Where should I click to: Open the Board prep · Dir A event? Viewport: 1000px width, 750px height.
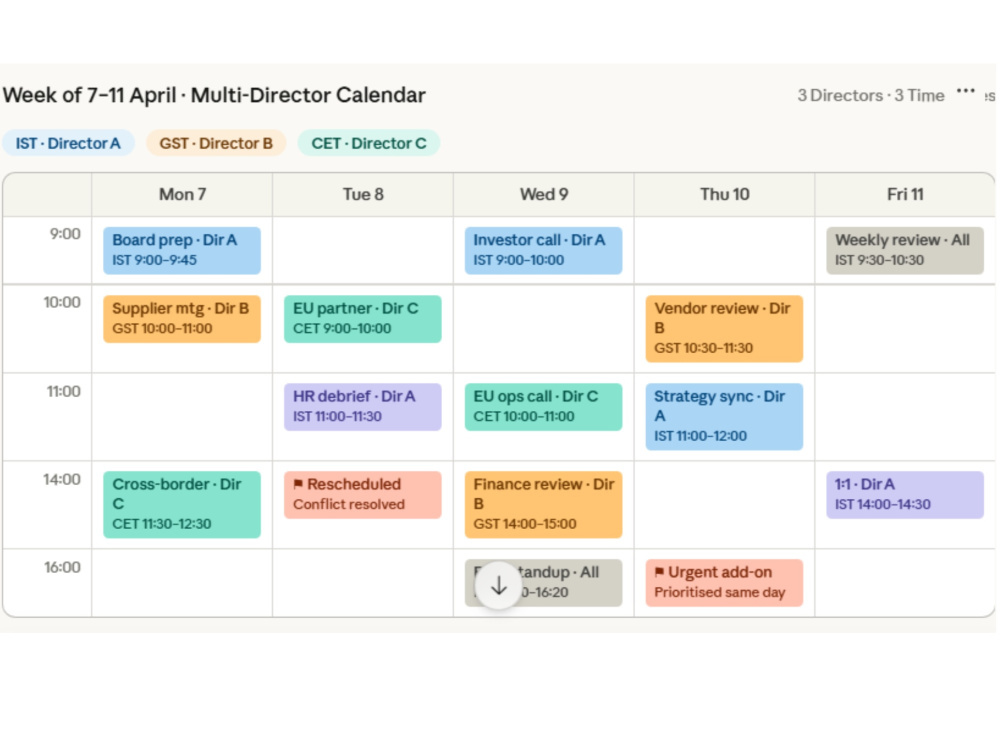point(182,250)
